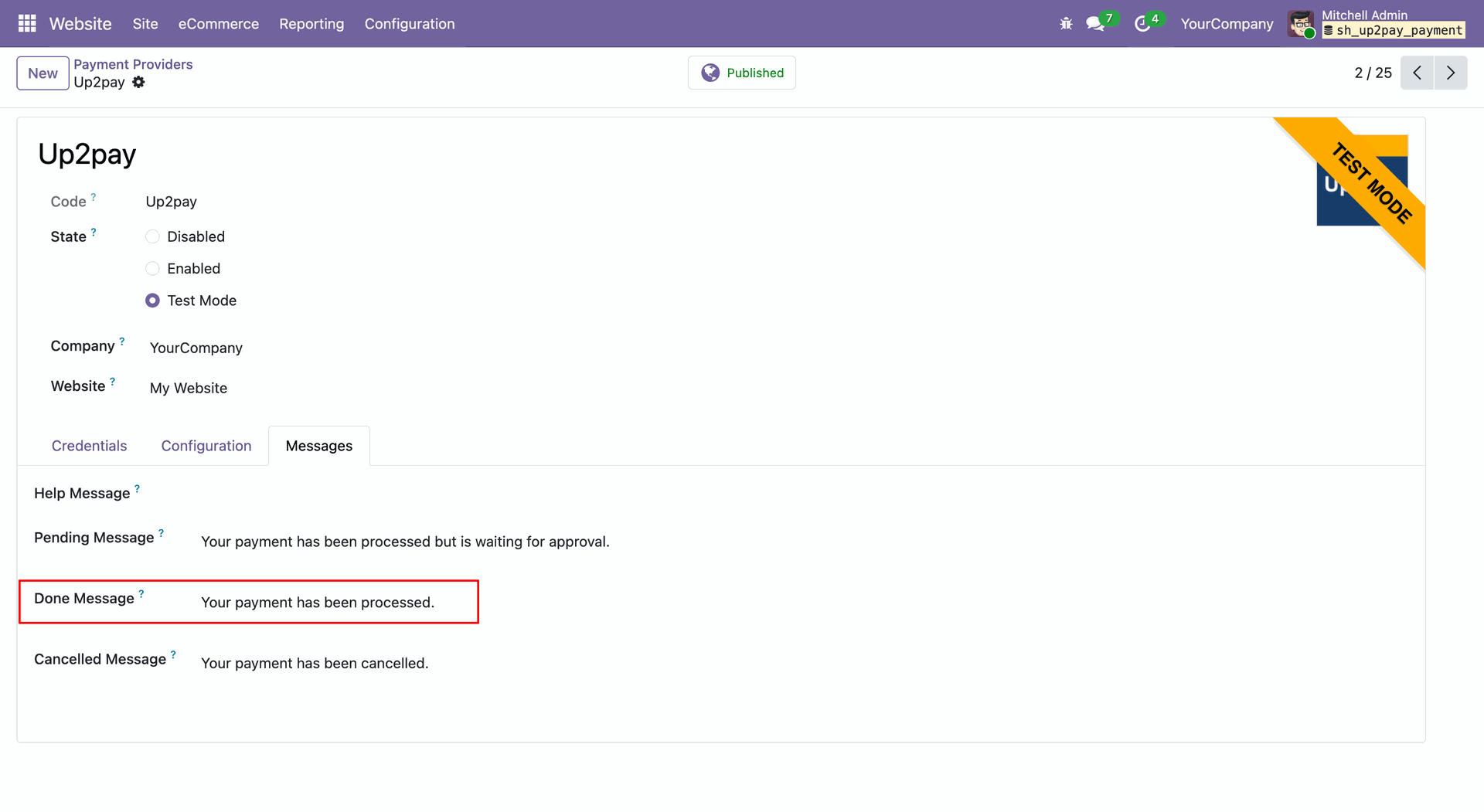Go to previous record arrow
The height and width of the screenshot is (812, 1484).
pos(1417,73)
